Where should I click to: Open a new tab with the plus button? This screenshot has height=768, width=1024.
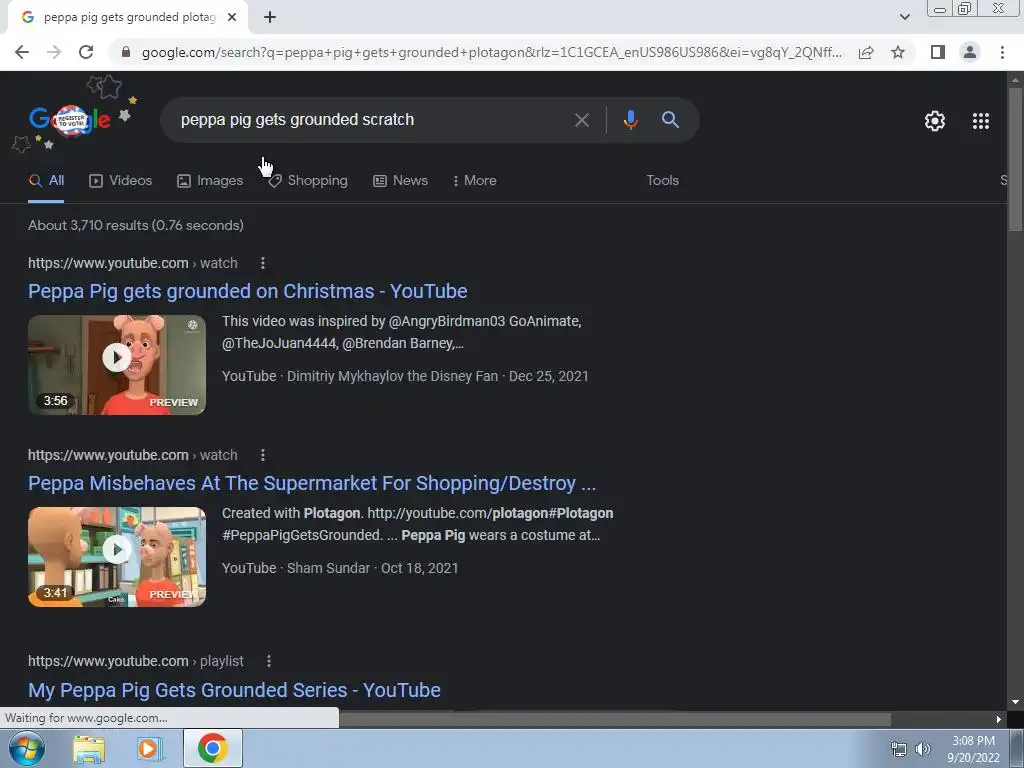click(x=270, y=18)
